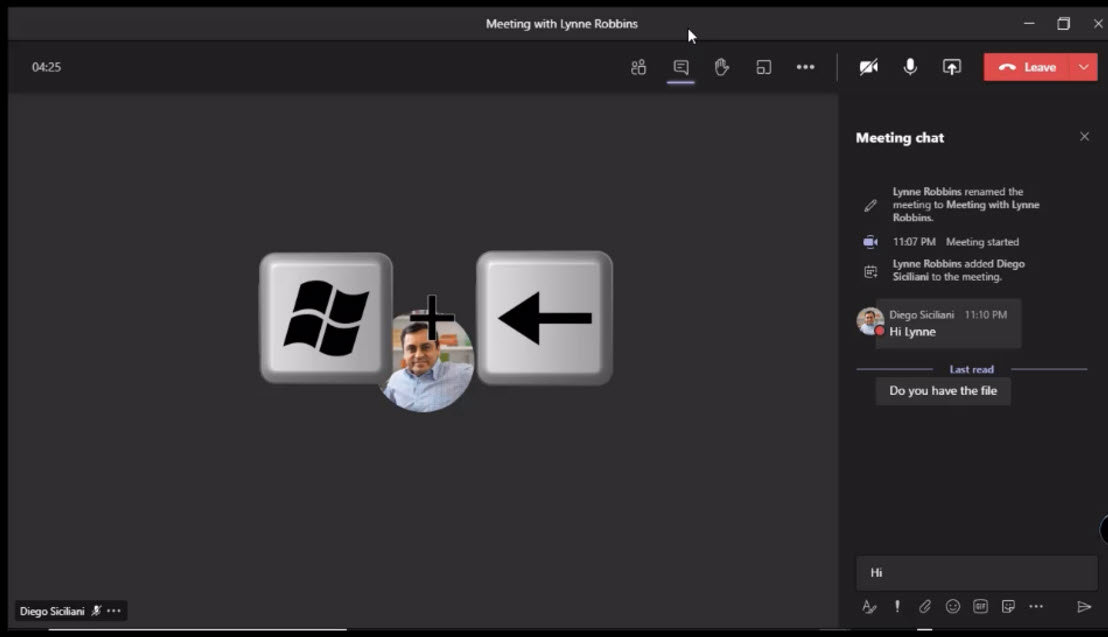Close the Meeting chat panel
The image size is (1108, 637).
(x=1084, y=137)
